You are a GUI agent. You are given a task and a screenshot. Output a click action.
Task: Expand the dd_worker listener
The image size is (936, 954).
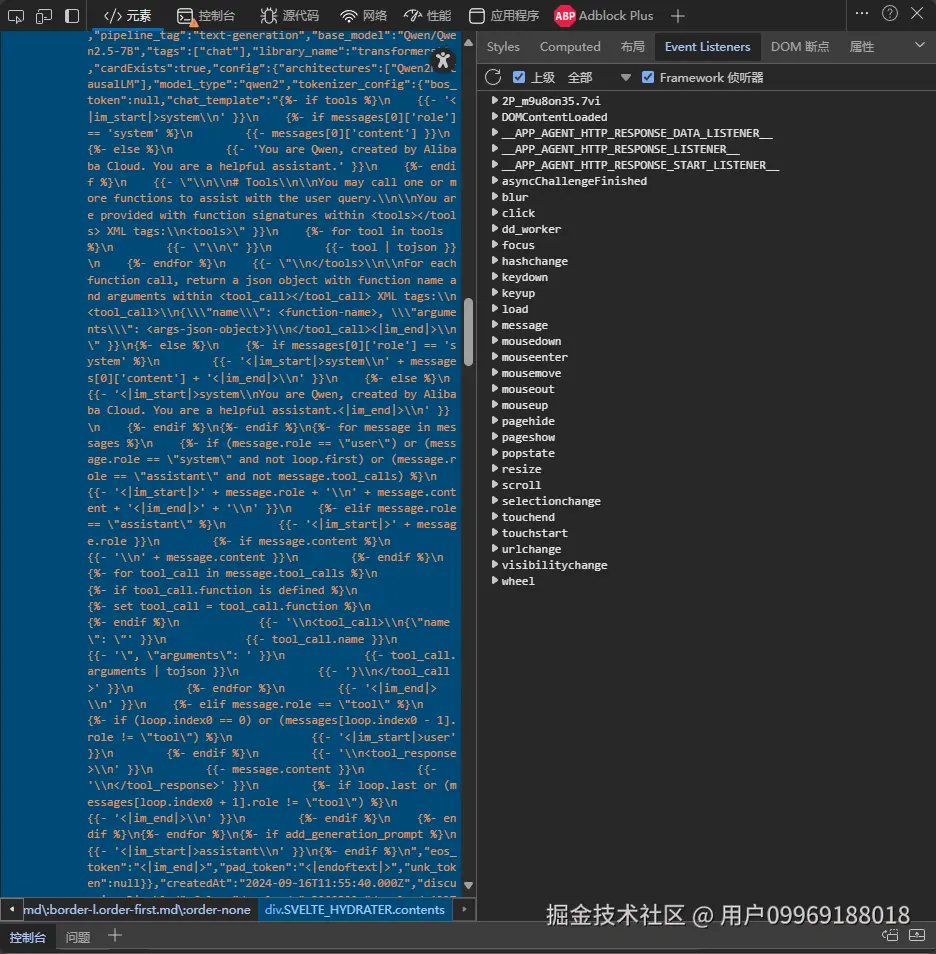click(495, 228)
